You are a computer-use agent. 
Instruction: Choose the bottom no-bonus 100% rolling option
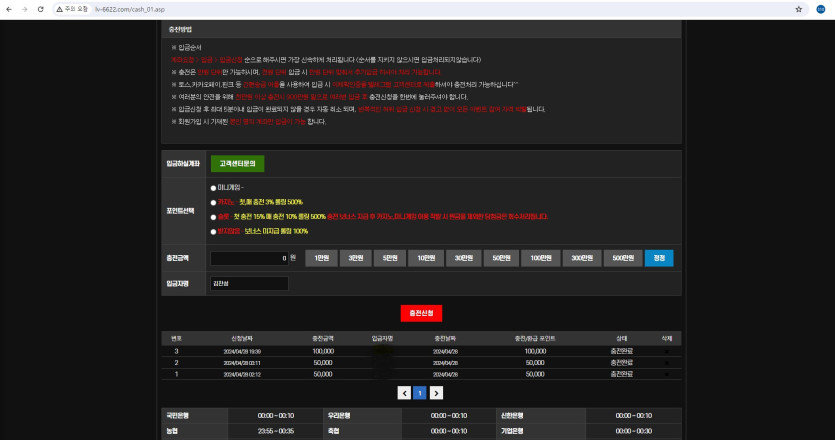[x=213, y=231]
